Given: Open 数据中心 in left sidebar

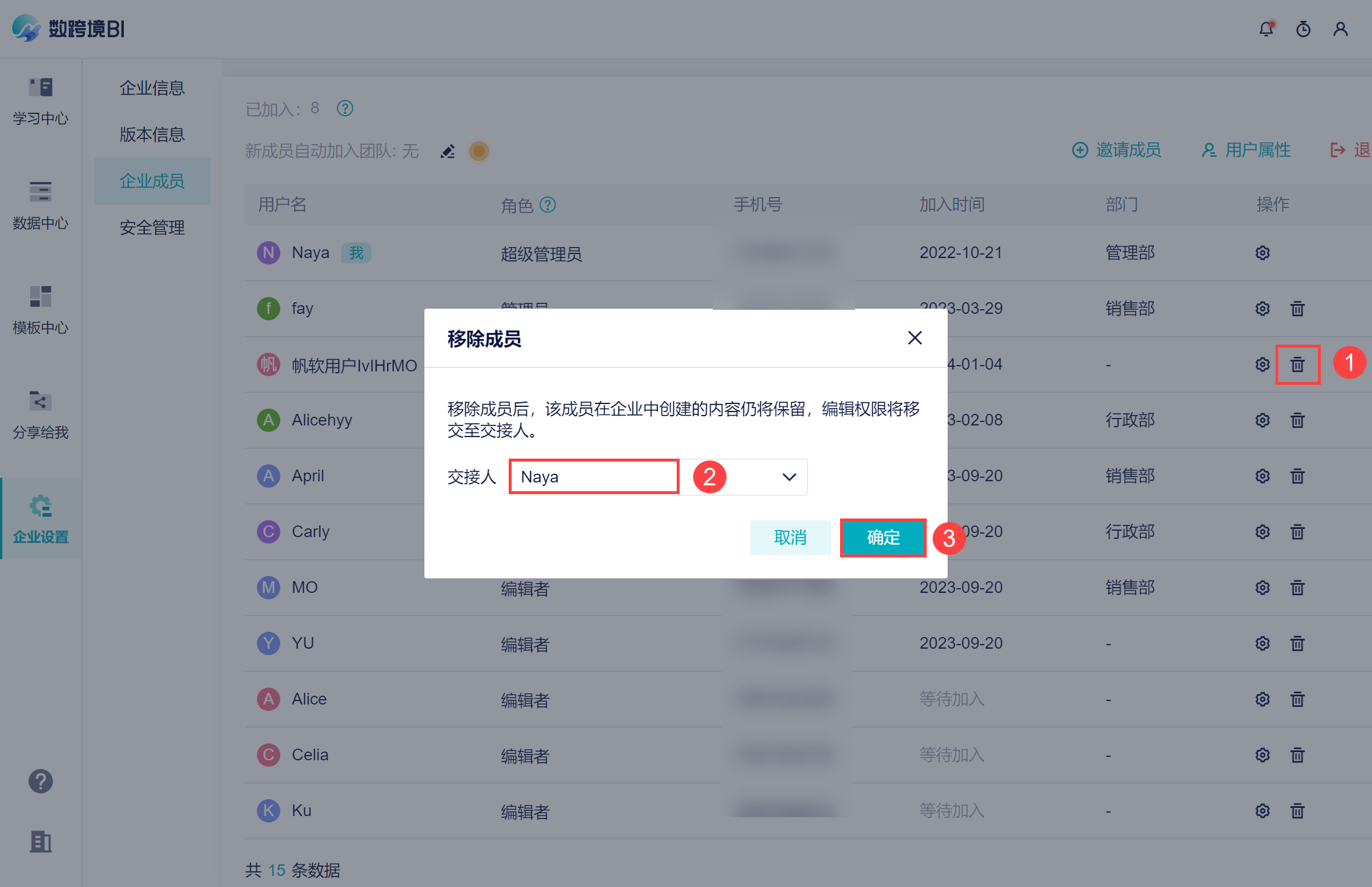Looking at the screenshot, I should pyautogui.click(x=41, y=205).
